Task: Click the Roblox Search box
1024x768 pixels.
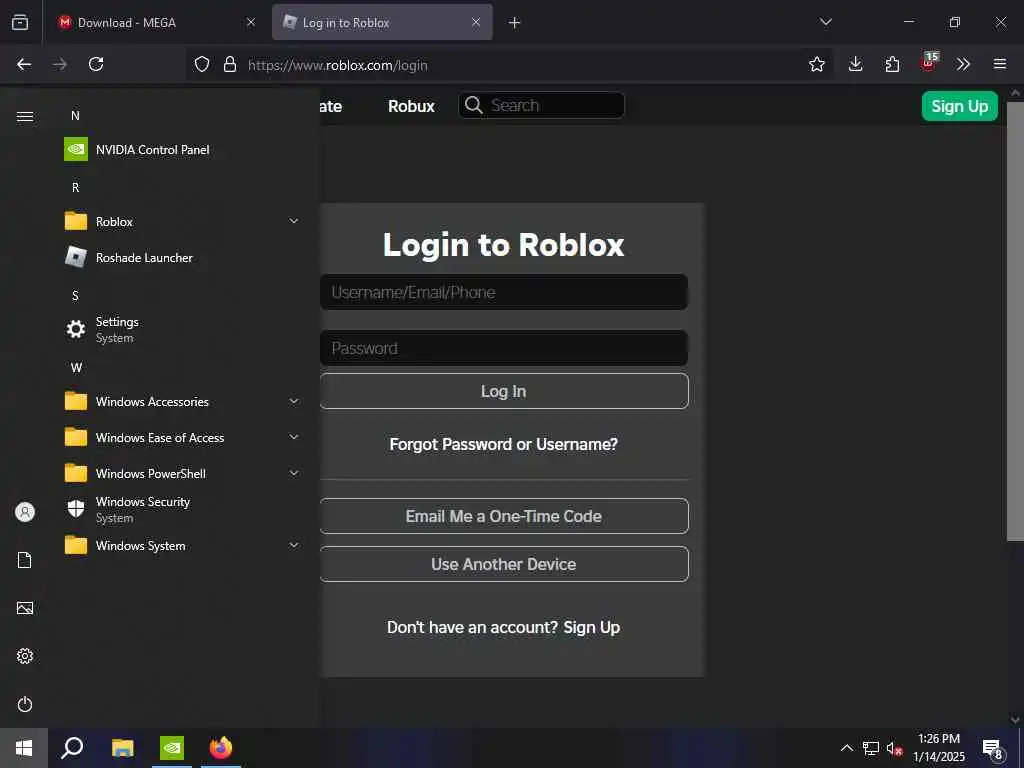Action: tap(541, 105)
